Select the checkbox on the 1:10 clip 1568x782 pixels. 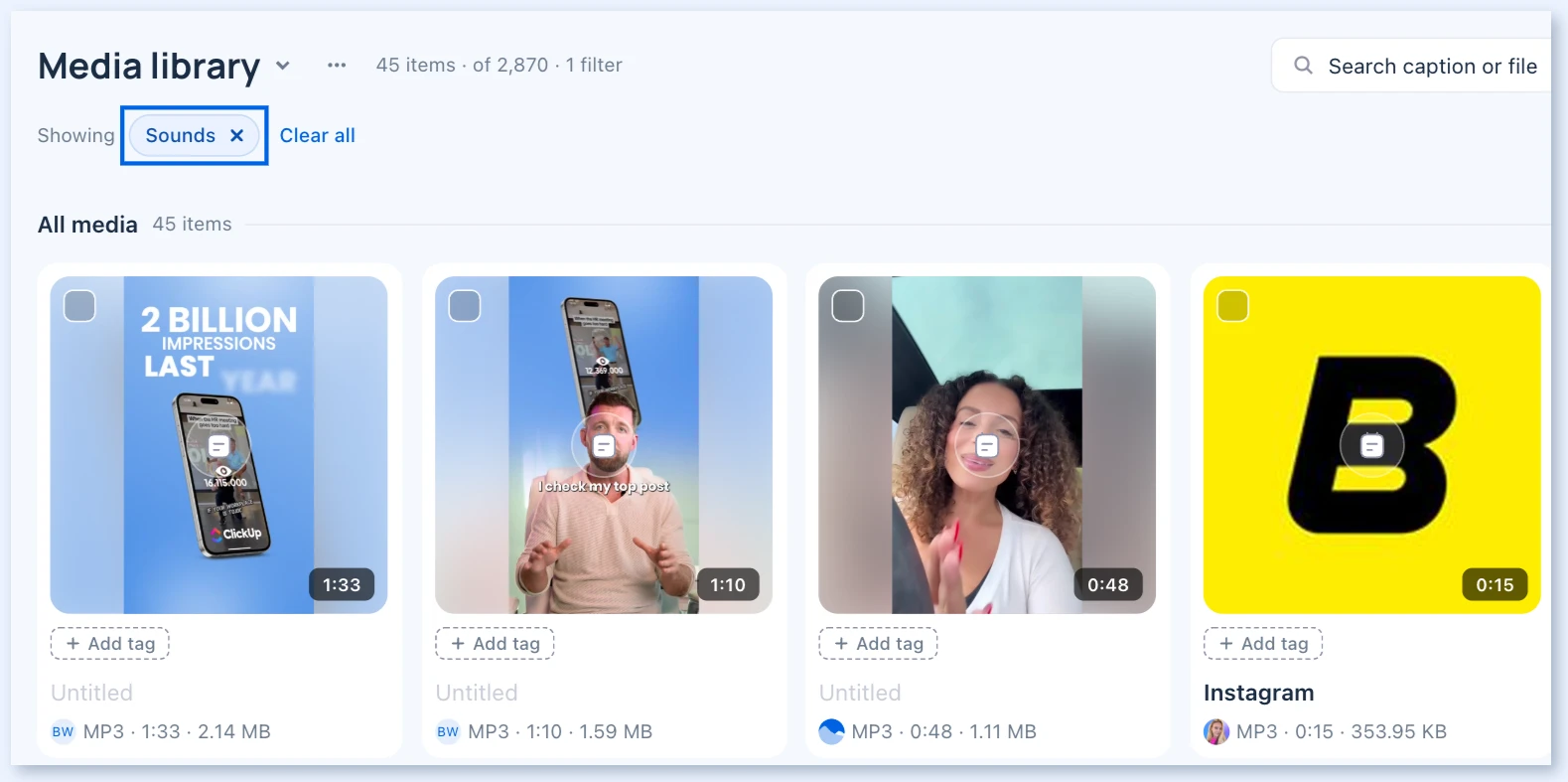point(465,306)
